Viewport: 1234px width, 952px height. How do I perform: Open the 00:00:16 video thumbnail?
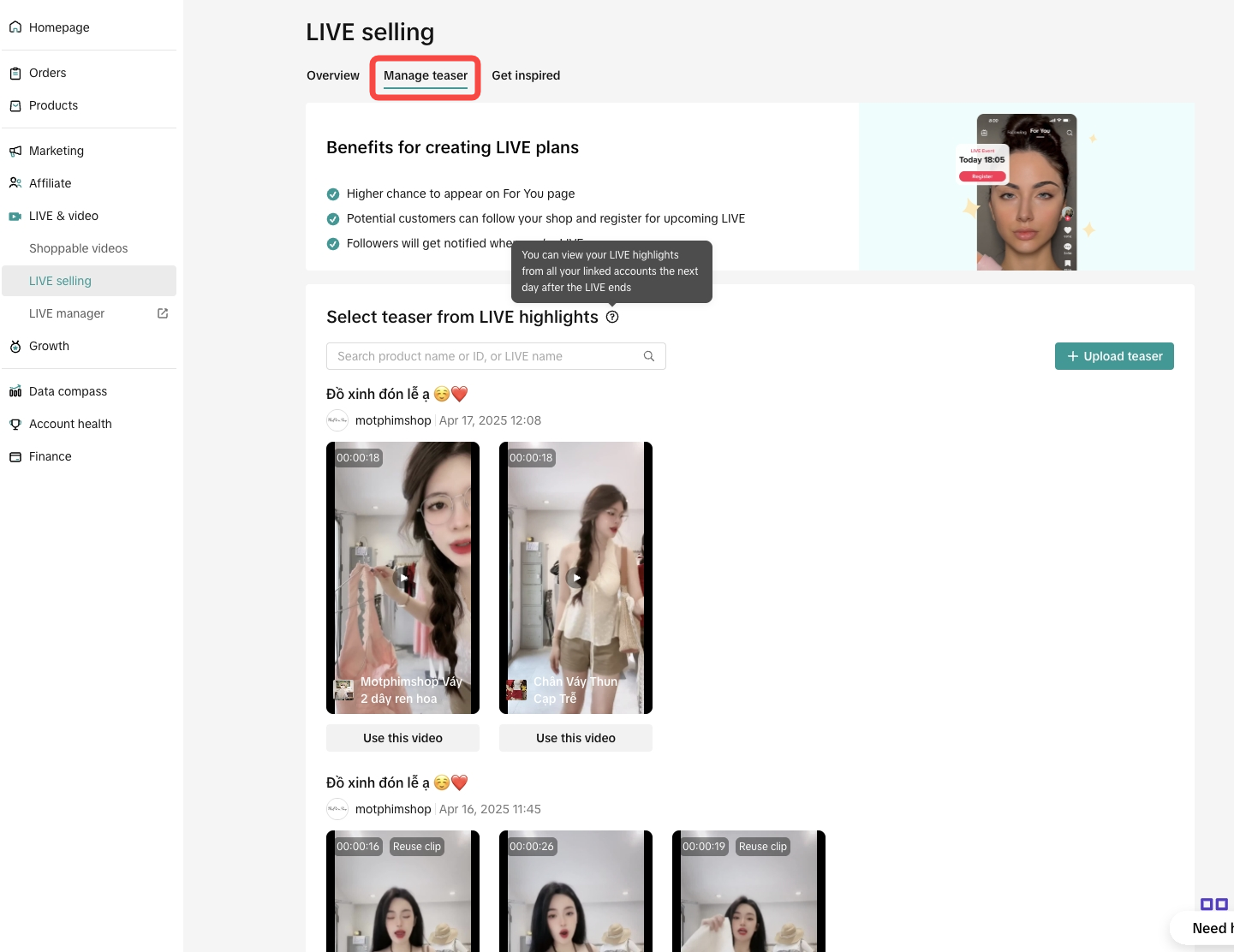click(x=402, y=891)
